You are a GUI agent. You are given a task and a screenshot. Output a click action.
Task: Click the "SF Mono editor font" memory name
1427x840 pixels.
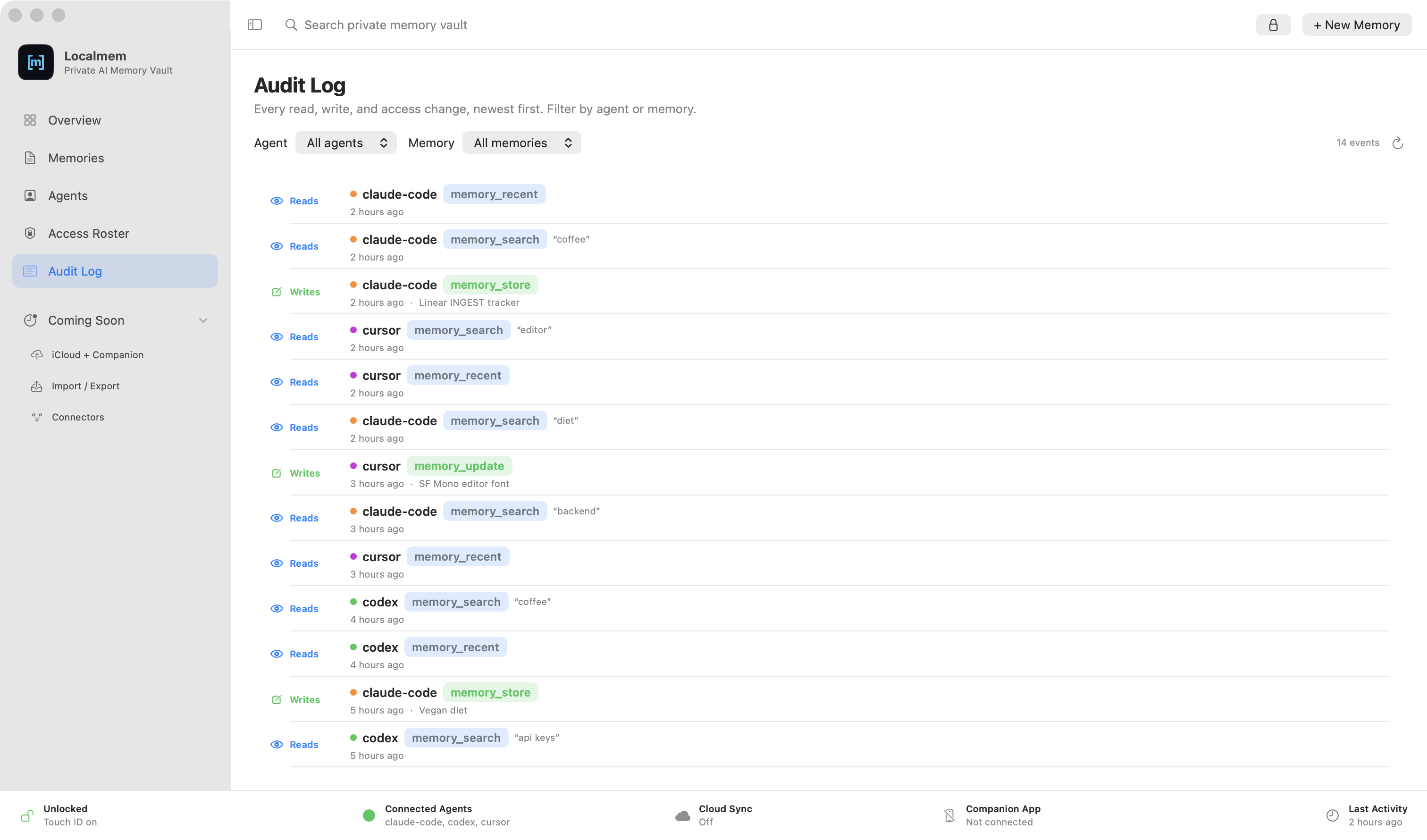pyautogui.click(x=464, y=484)
